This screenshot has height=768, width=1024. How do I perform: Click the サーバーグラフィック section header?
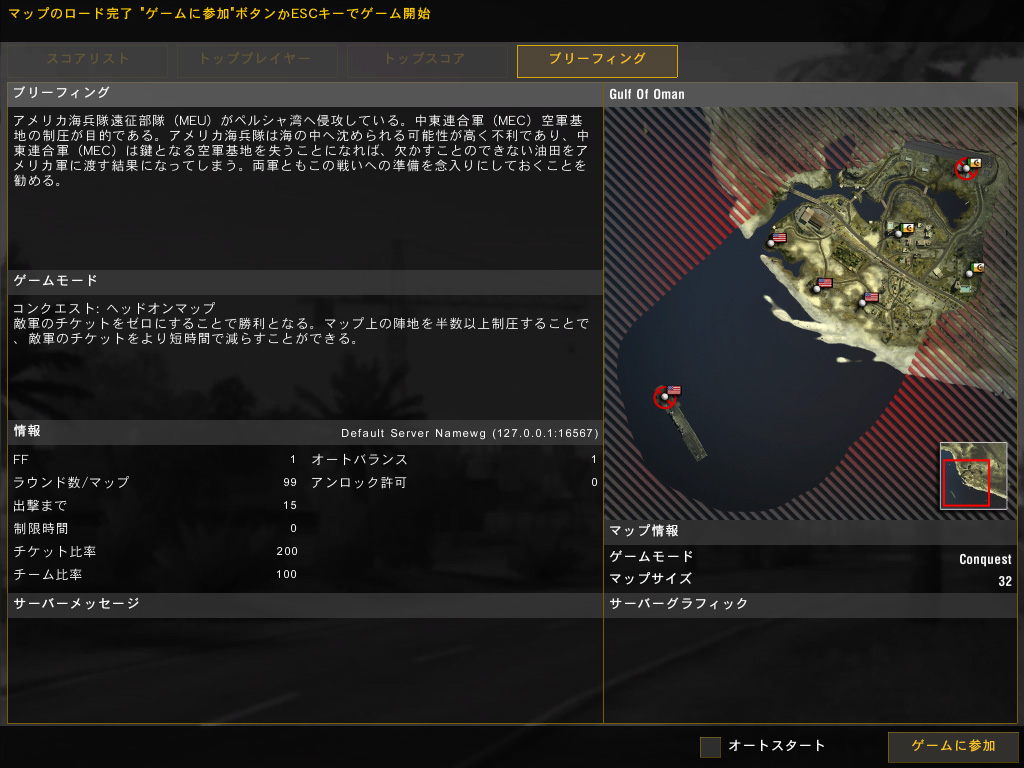pos(679,603)
